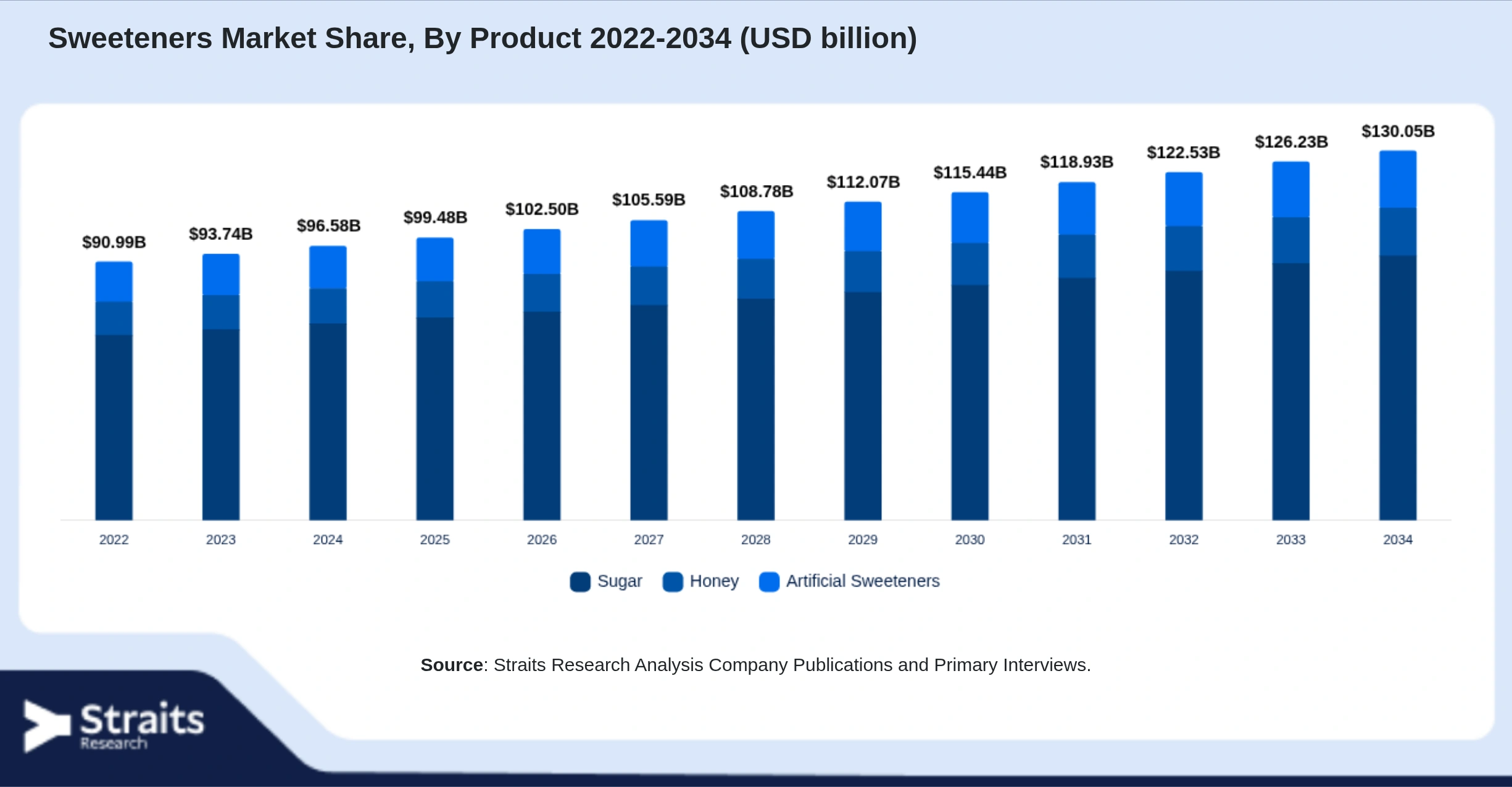Image resolution: width=1512 pixels, height=787 pixels.
Task: Select the 2027 bar in the chart
Action: point(649,370)
